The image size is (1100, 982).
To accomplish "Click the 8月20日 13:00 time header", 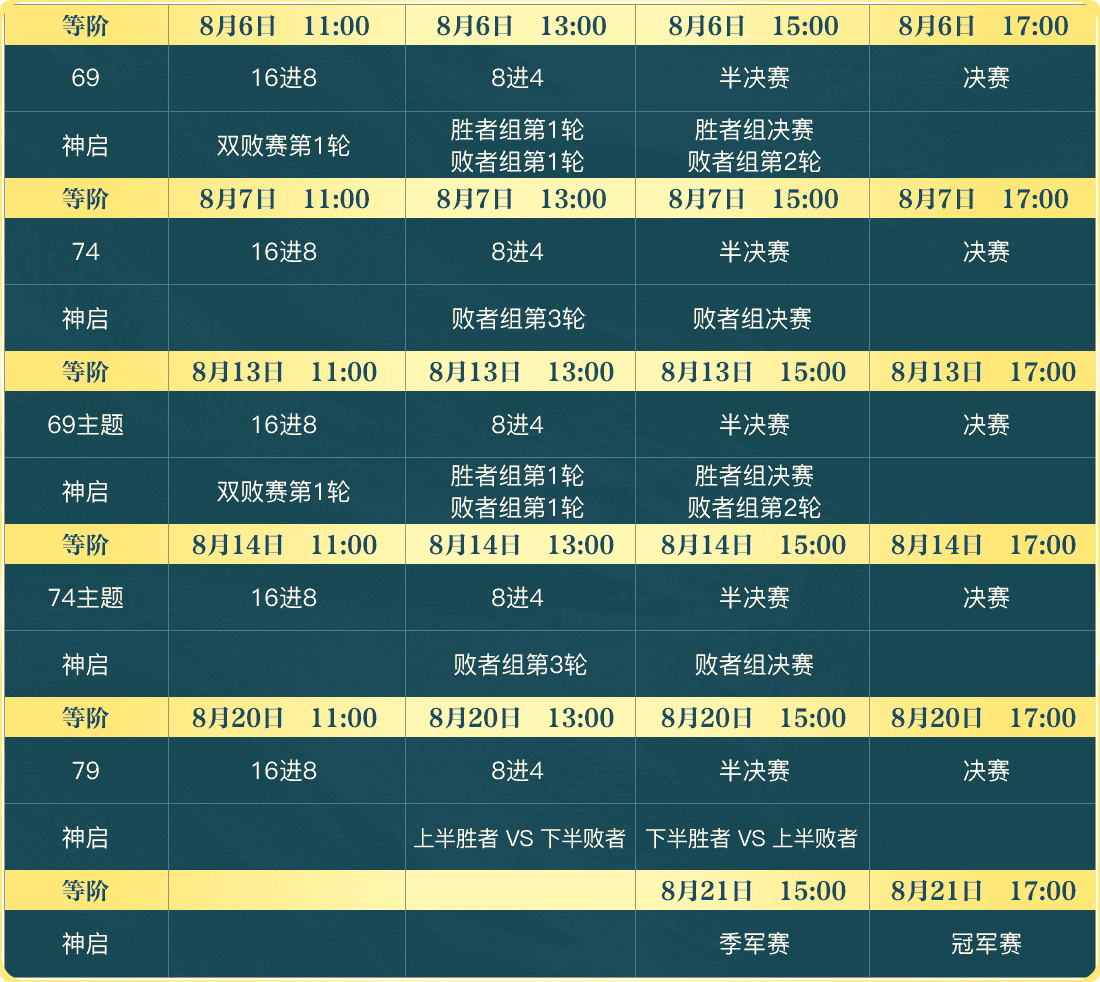I will pyautogui.click(x=521, y=718).
